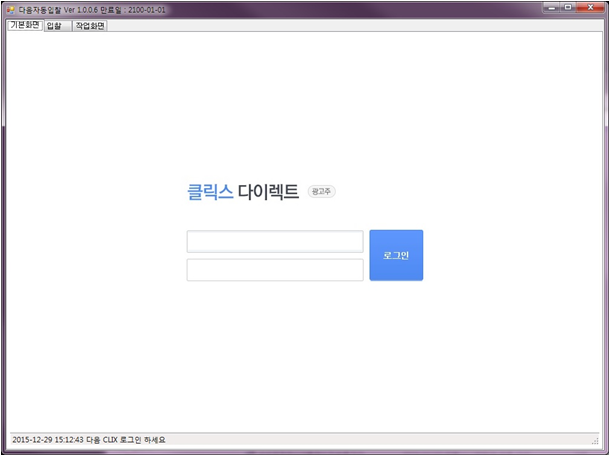Close the 다음자동입찰 window
This screenshot has height=456, width=610.
[x=590, y=7]
